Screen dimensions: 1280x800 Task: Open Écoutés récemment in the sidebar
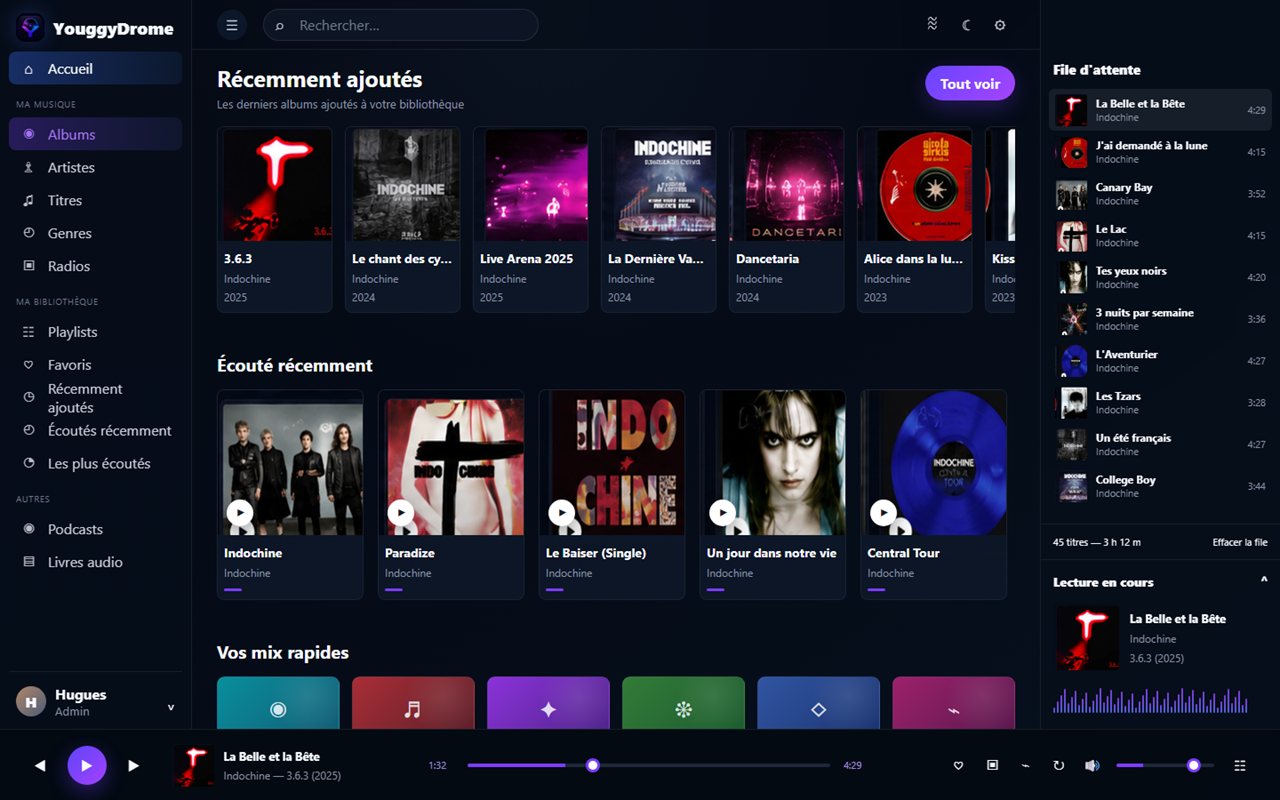click(x=96, y=431)
